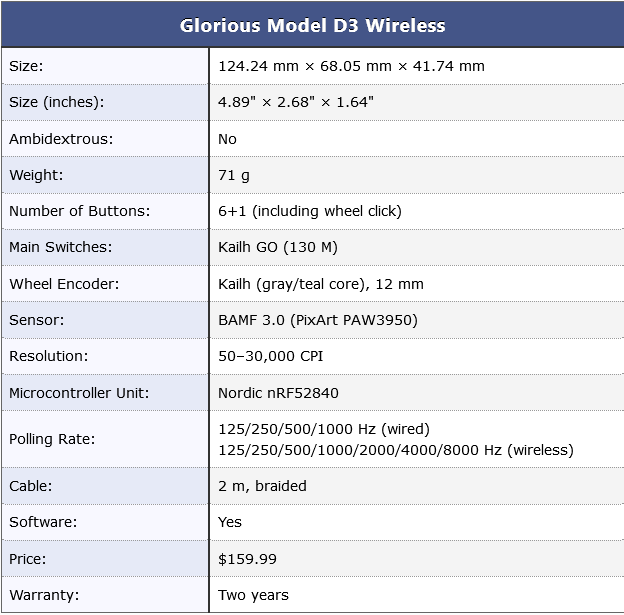Select the 'Yes' value for Software

point(230,522)
